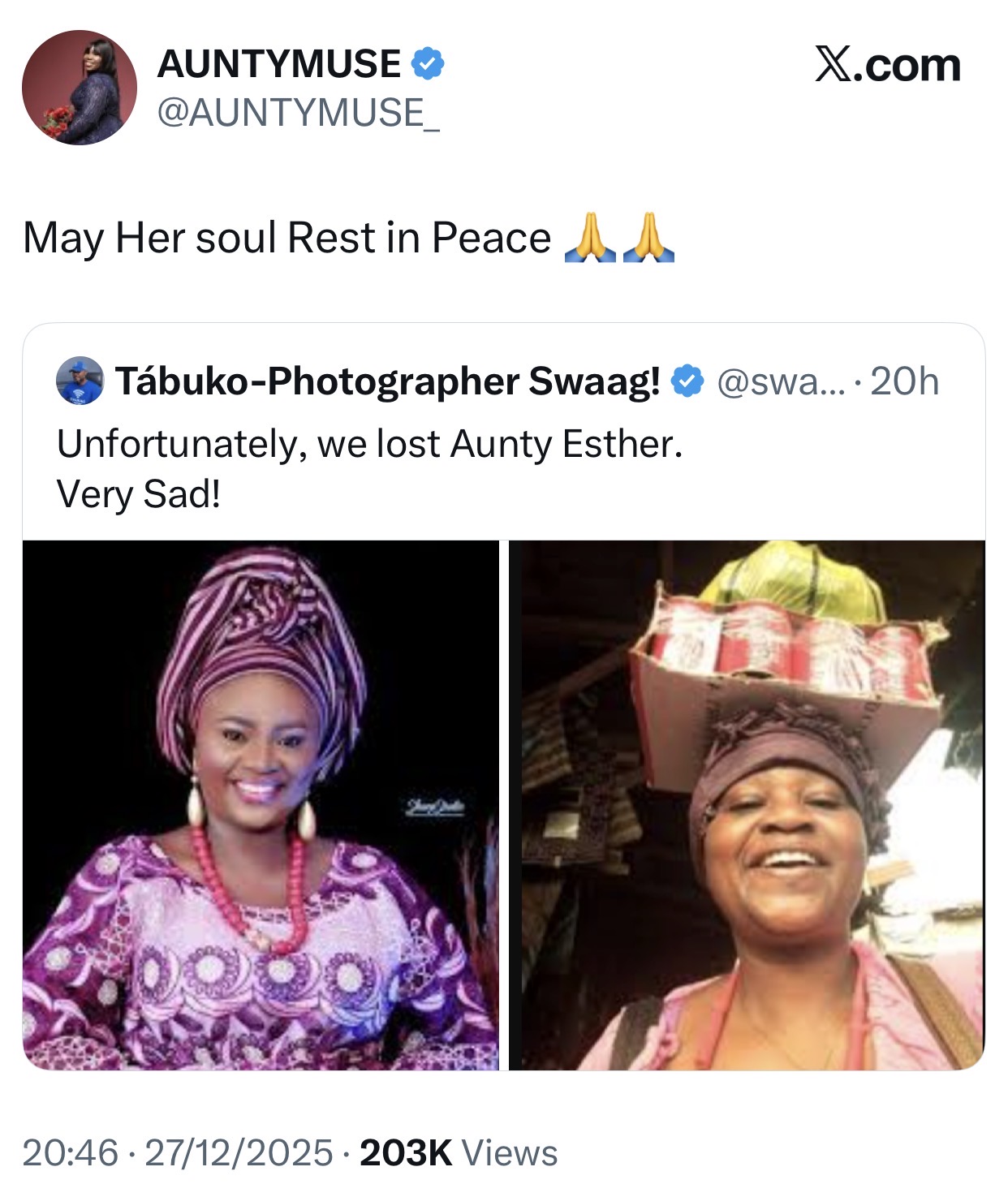Click the X.com logo
Screen dimensions: 1008x1197
click(887, 65)
